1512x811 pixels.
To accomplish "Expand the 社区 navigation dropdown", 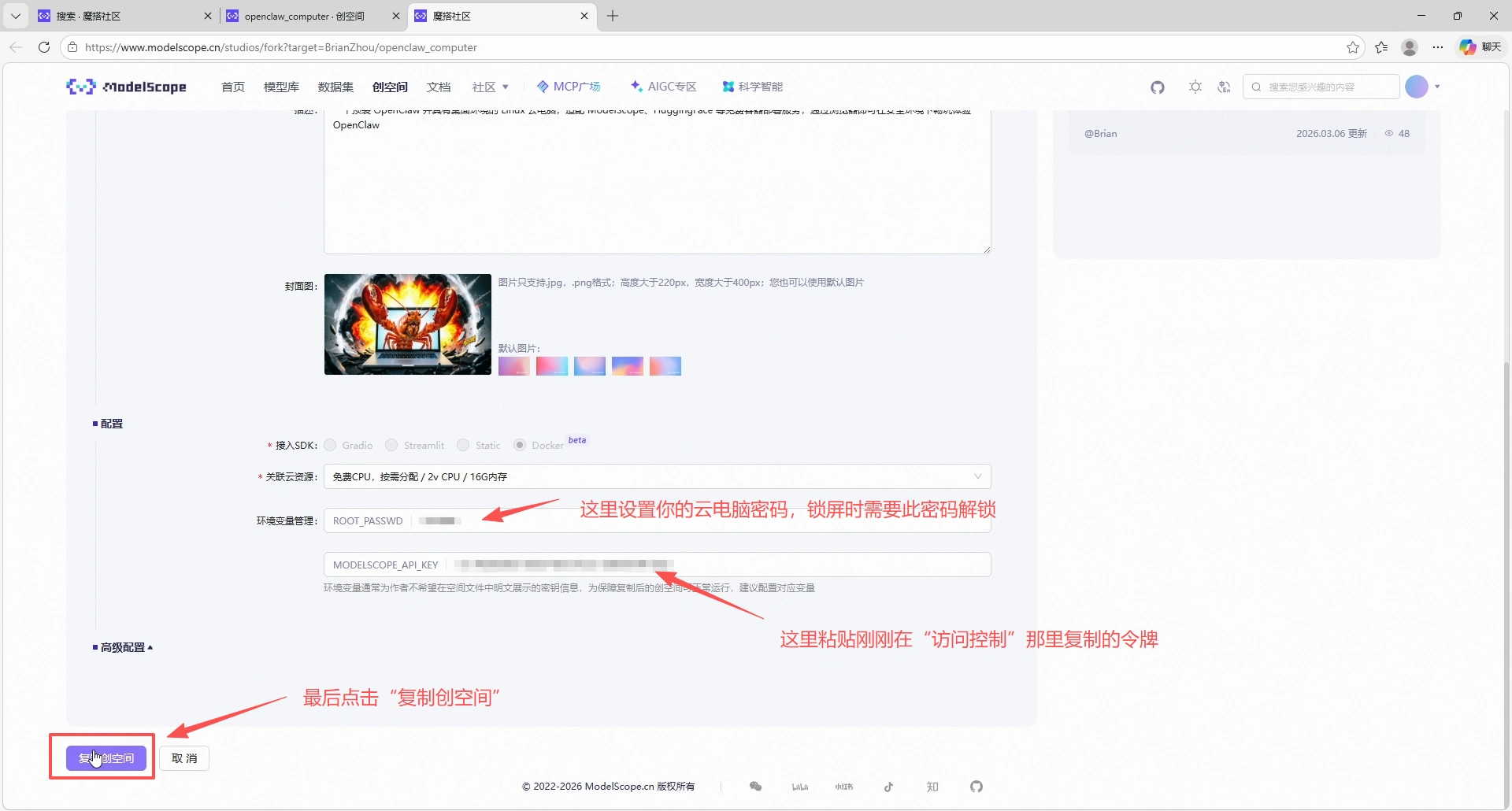I will click(491, 87).
